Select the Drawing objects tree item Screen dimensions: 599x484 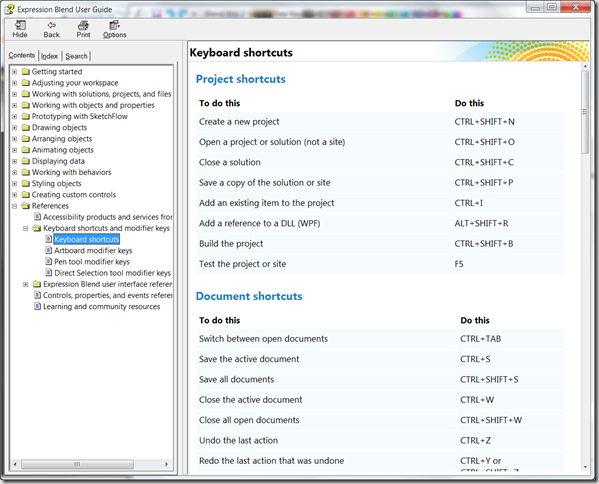point(59,128)
